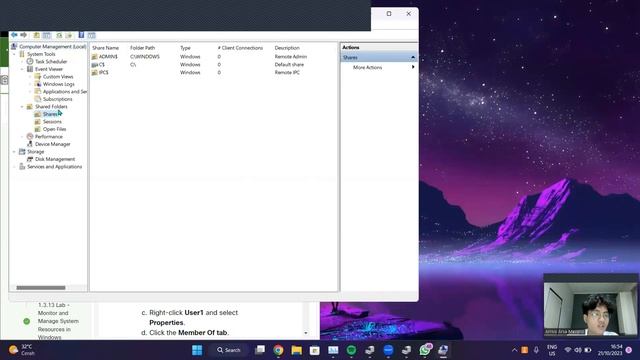Image resolution: width=640 pixels, height=360 pixels.
Task: Sort by the Folder Path column header
Action: [142, 48]
